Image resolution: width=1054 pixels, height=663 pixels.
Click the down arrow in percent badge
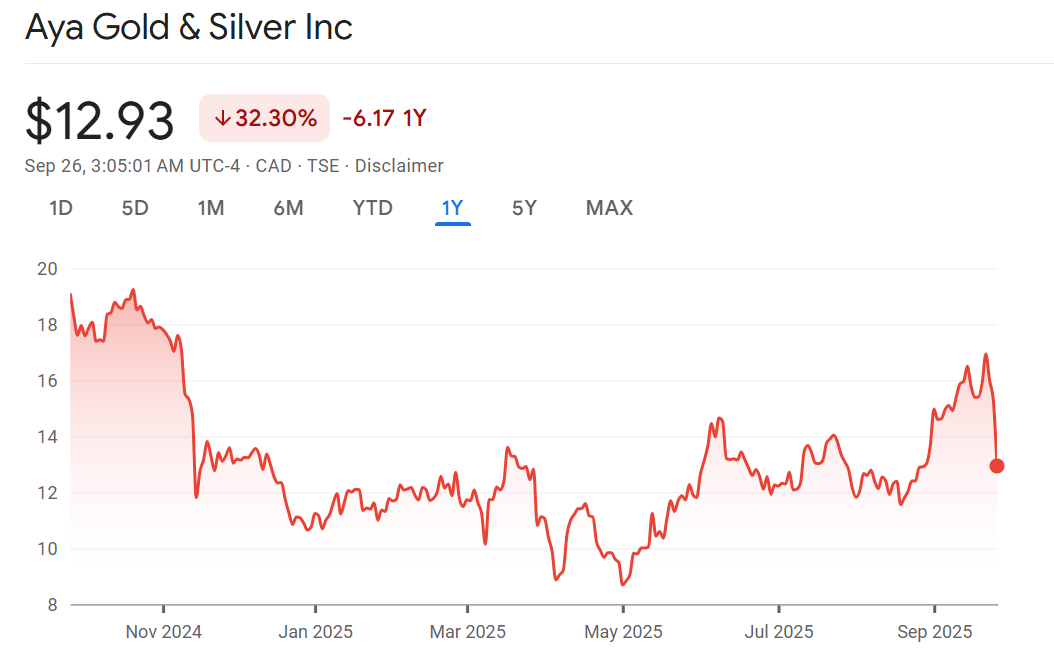pyautogui.click(x=222, y=119)
